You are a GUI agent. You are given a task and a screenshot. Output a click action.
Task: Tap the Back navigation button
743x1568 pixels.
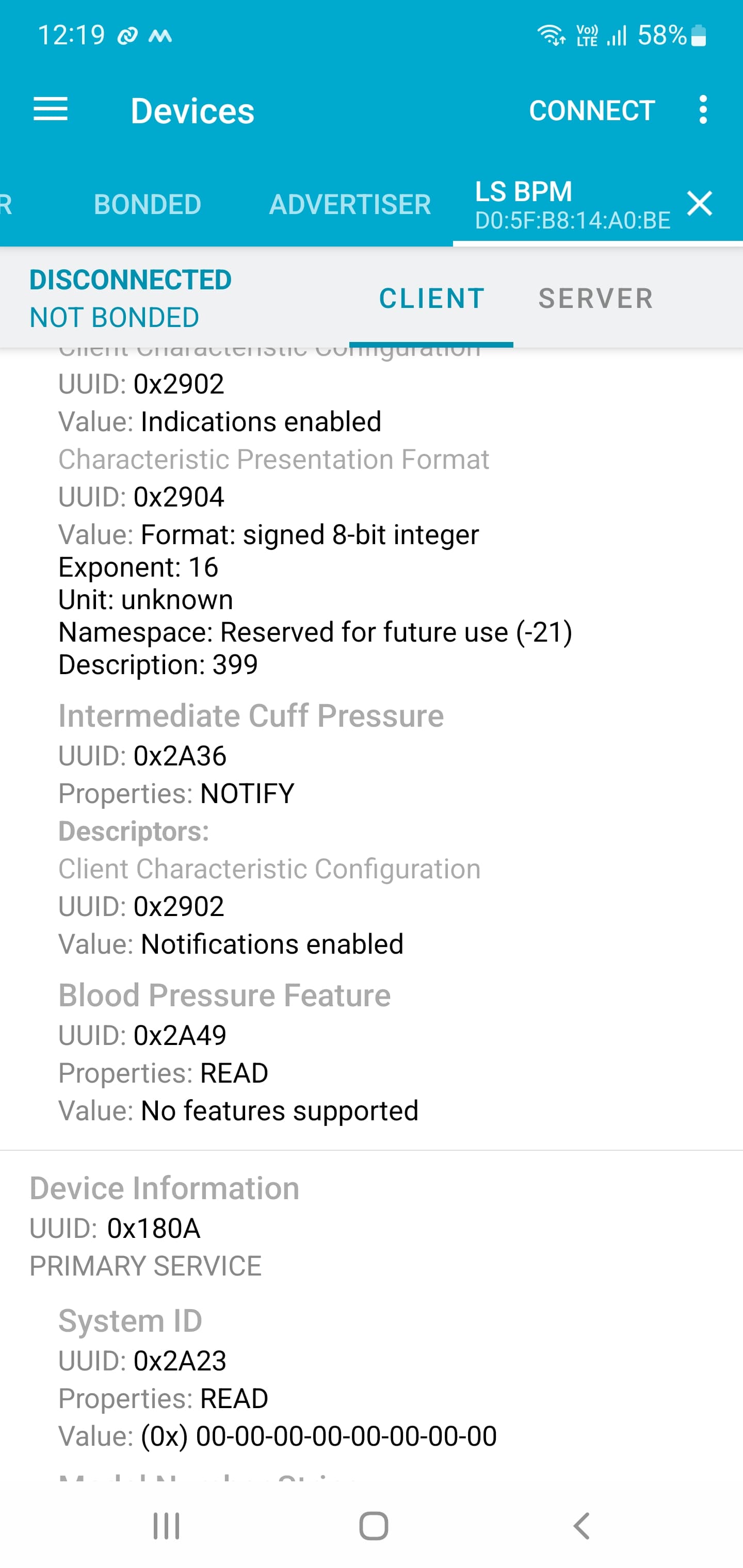point(580,1524)
